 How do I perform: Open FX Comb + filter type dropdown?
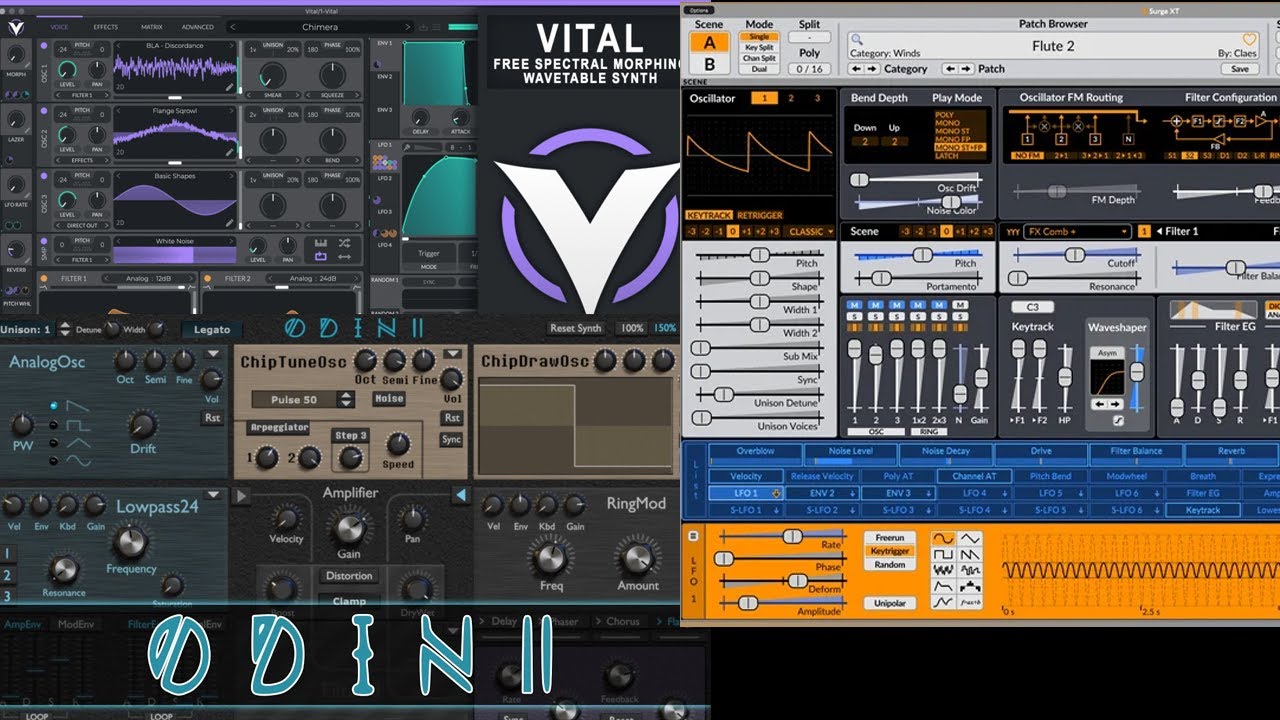pyautogui.click(x=1078, y=231)
